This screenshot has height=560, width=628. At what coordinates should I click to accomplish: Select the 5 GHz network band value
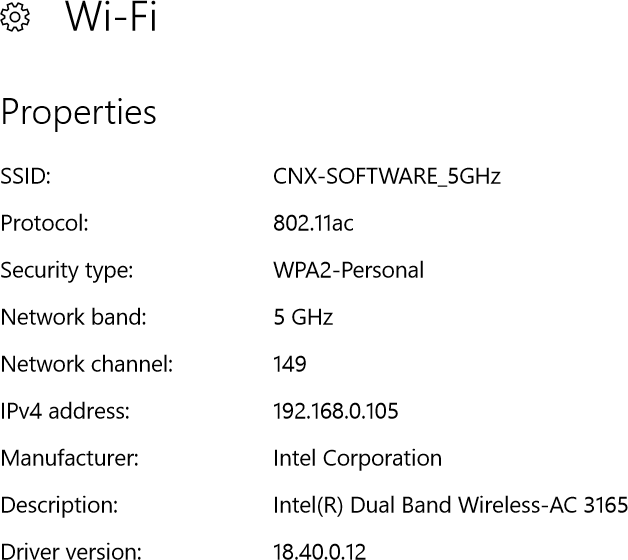(x=303, y=317)
